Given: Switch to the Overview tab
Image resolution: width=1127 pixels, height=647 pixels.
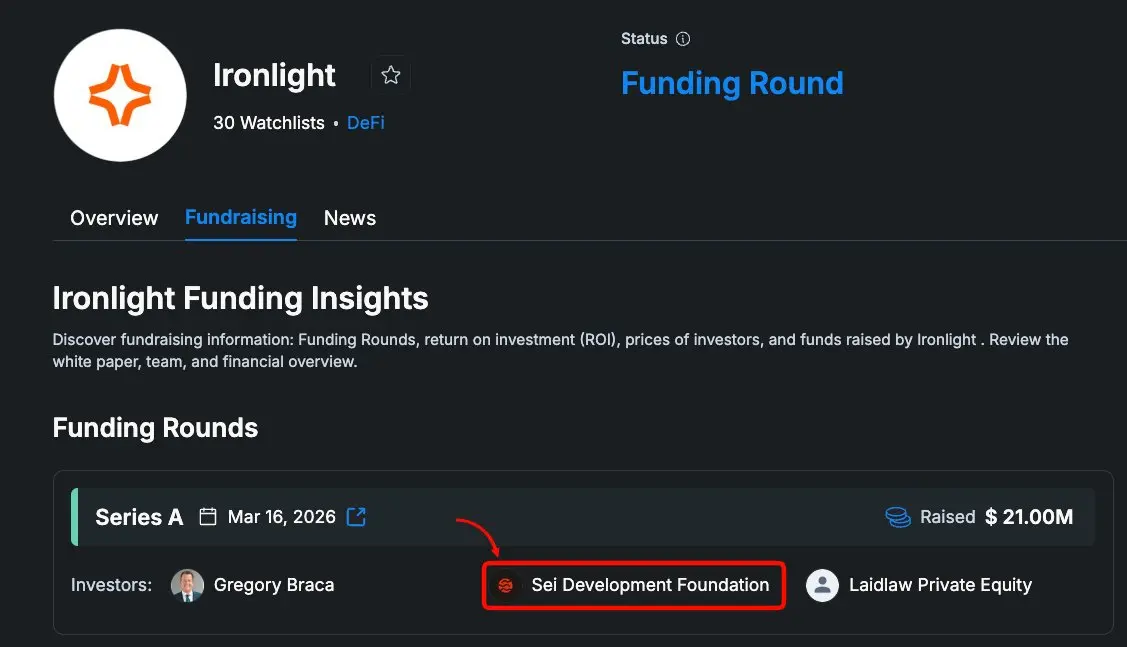Looking at the screenshot, I should coord(114,218).
